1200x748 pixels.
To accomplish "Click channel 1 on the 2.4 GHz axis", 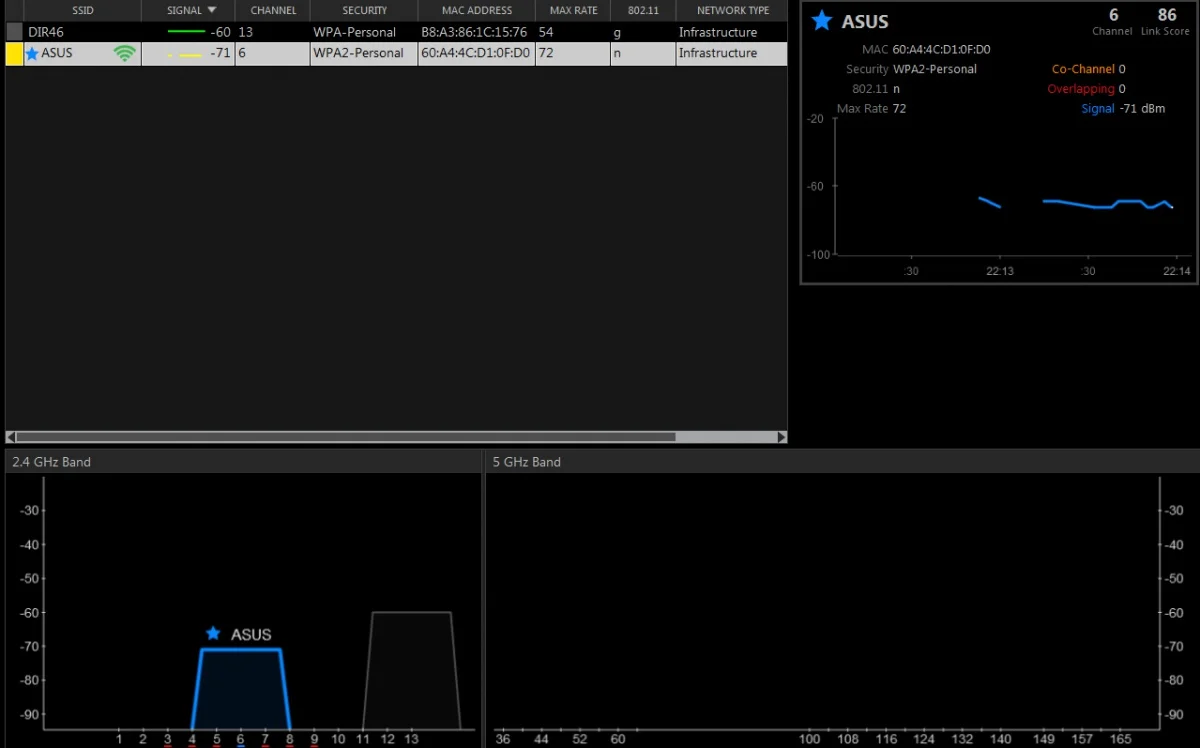I will (119, 739).
